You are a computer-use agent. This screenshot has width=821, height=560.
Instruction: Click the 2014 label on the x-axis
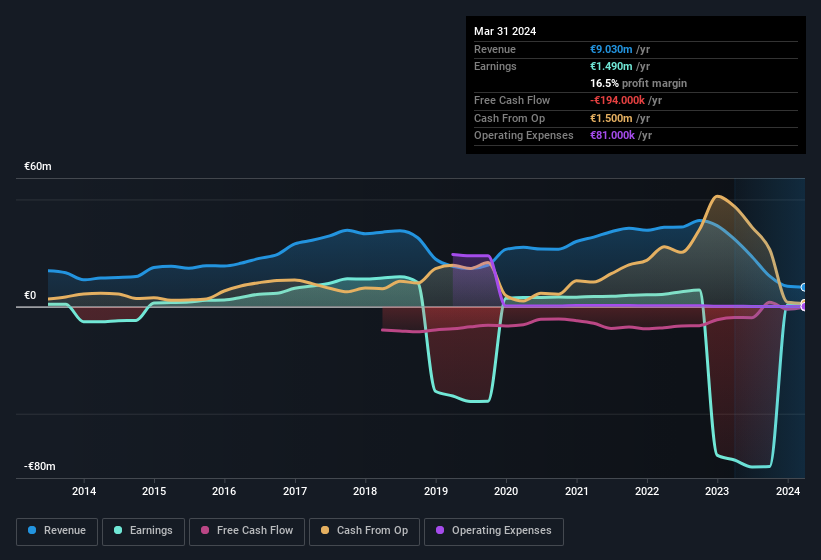coord(84,491)
